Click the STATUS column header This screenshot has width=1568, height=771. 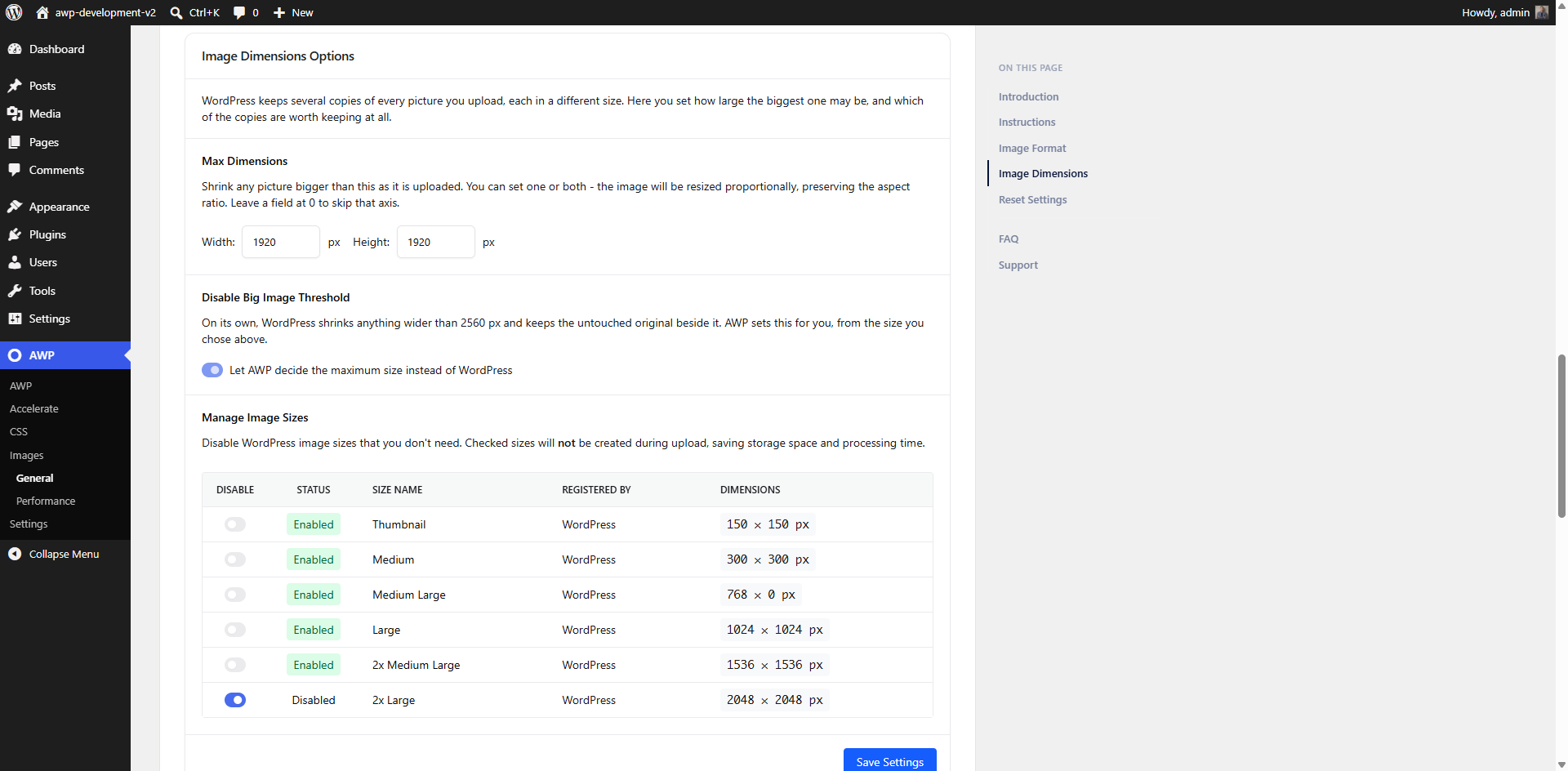(314, 490)
